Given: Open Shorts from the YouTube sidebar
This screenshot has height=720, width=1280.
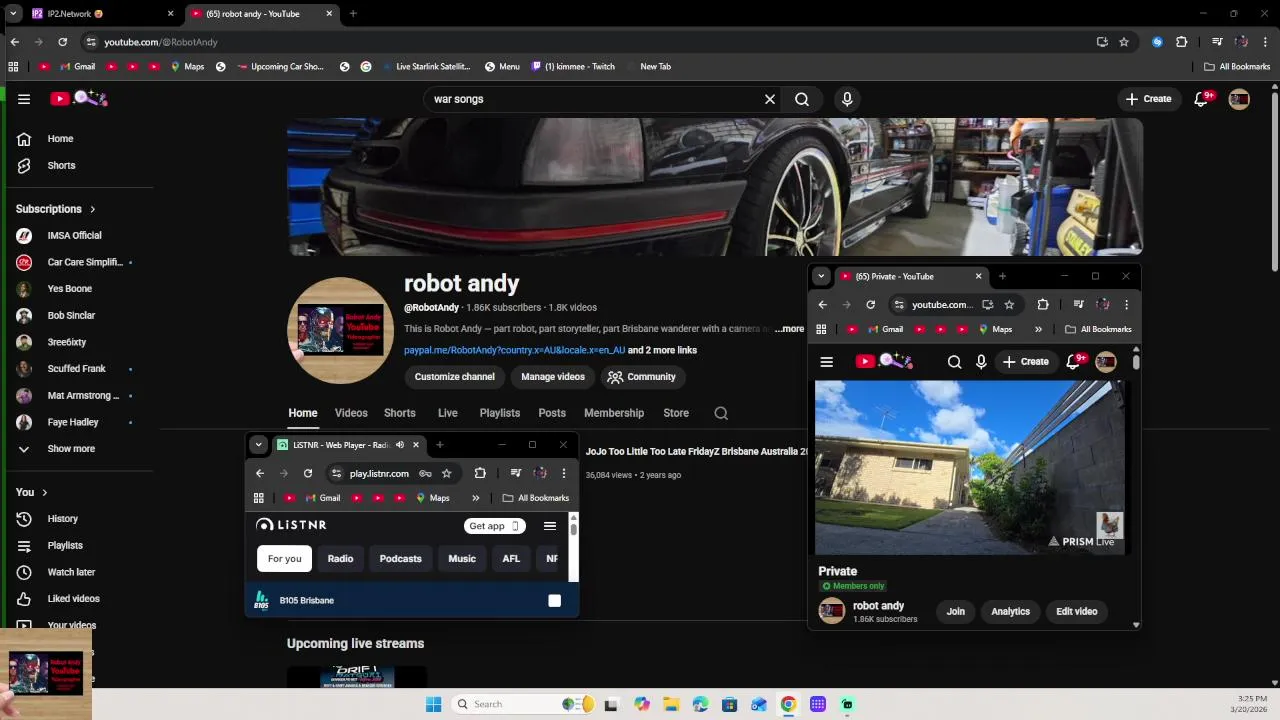Looking at the screenshot, I should [x=61, y=165].
